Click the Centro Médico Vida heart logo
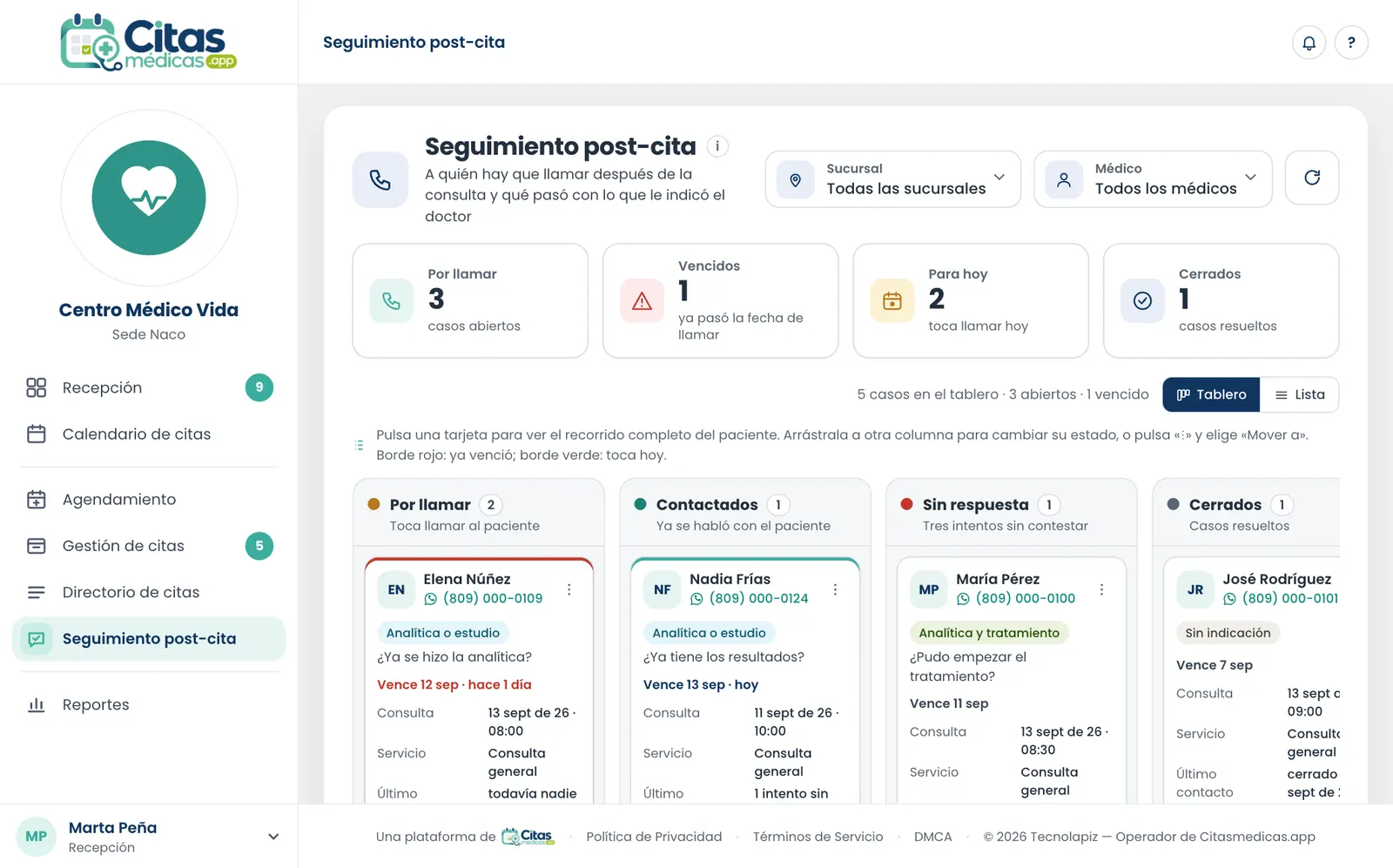This screenshot has width=1393, height=868. pos(149,198)
